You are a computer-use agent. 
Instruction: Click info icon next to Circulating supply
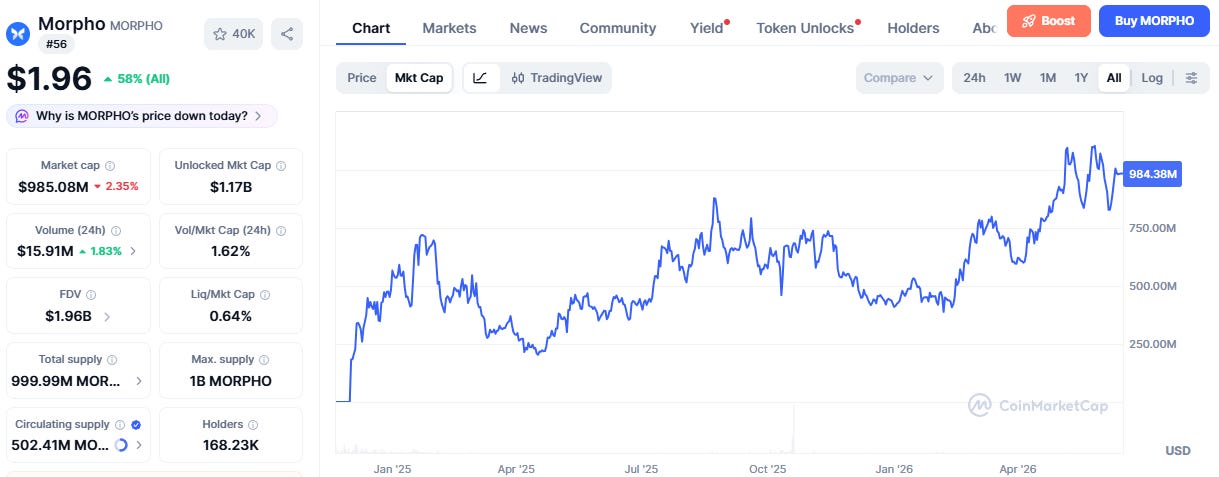coord(120,425)
